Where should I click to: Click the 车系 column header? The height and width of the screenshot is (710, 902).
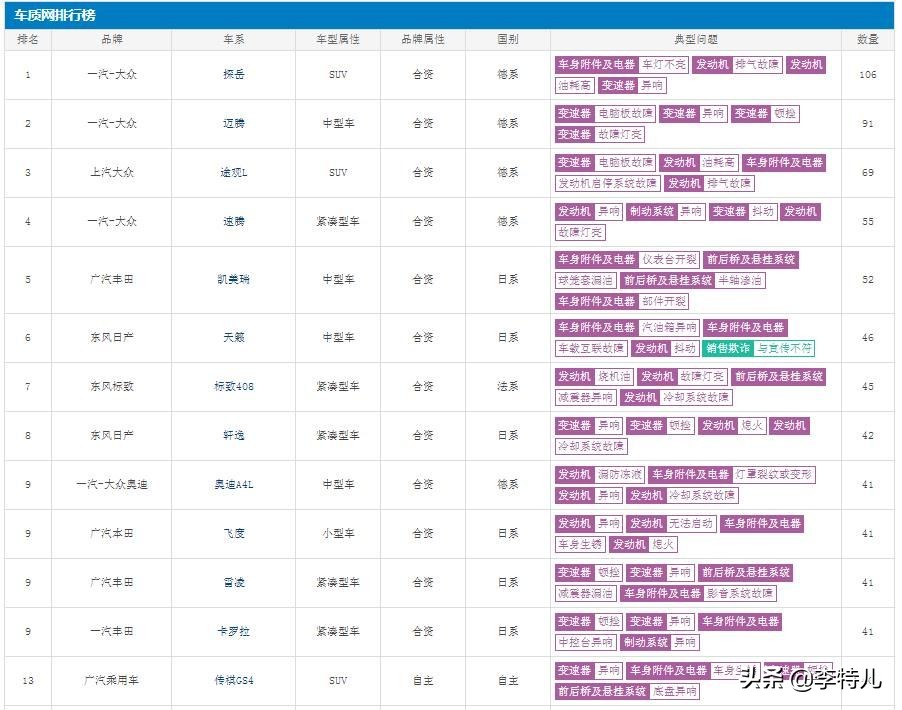pyautogui.click(x=234, y=39)
